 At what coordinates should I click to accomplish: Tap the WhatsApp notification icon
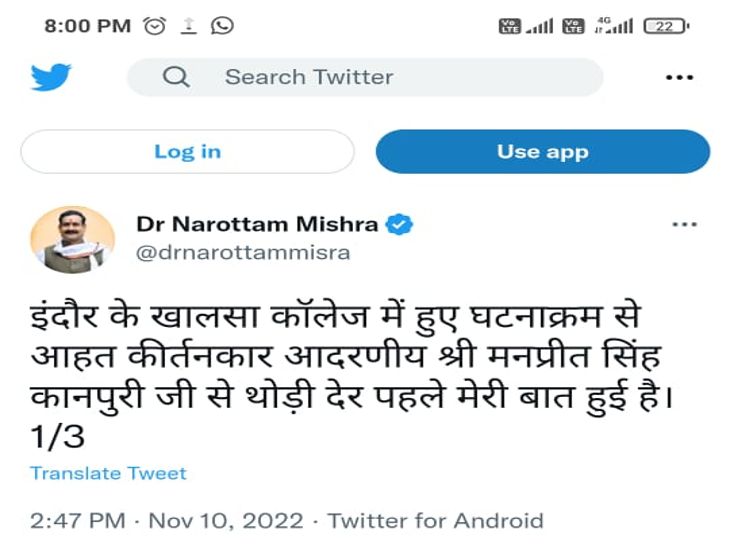pos(223,26)
